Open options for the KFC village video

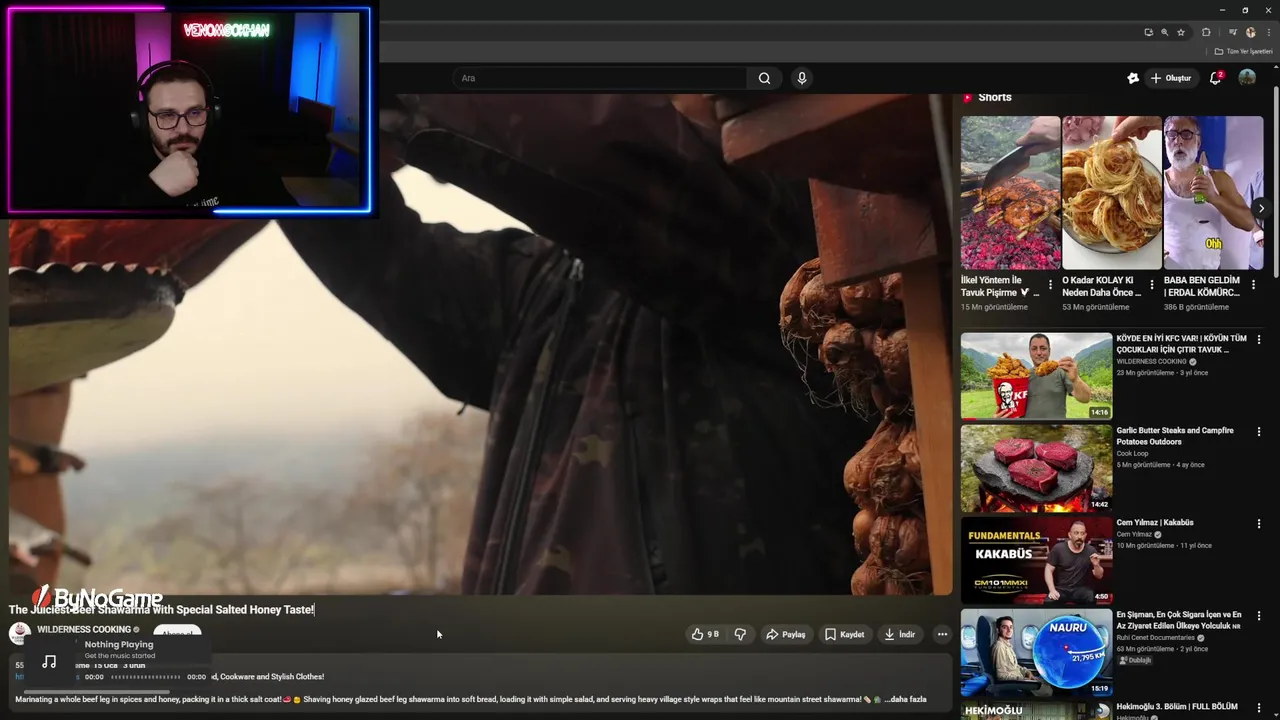coord(1259,340)
